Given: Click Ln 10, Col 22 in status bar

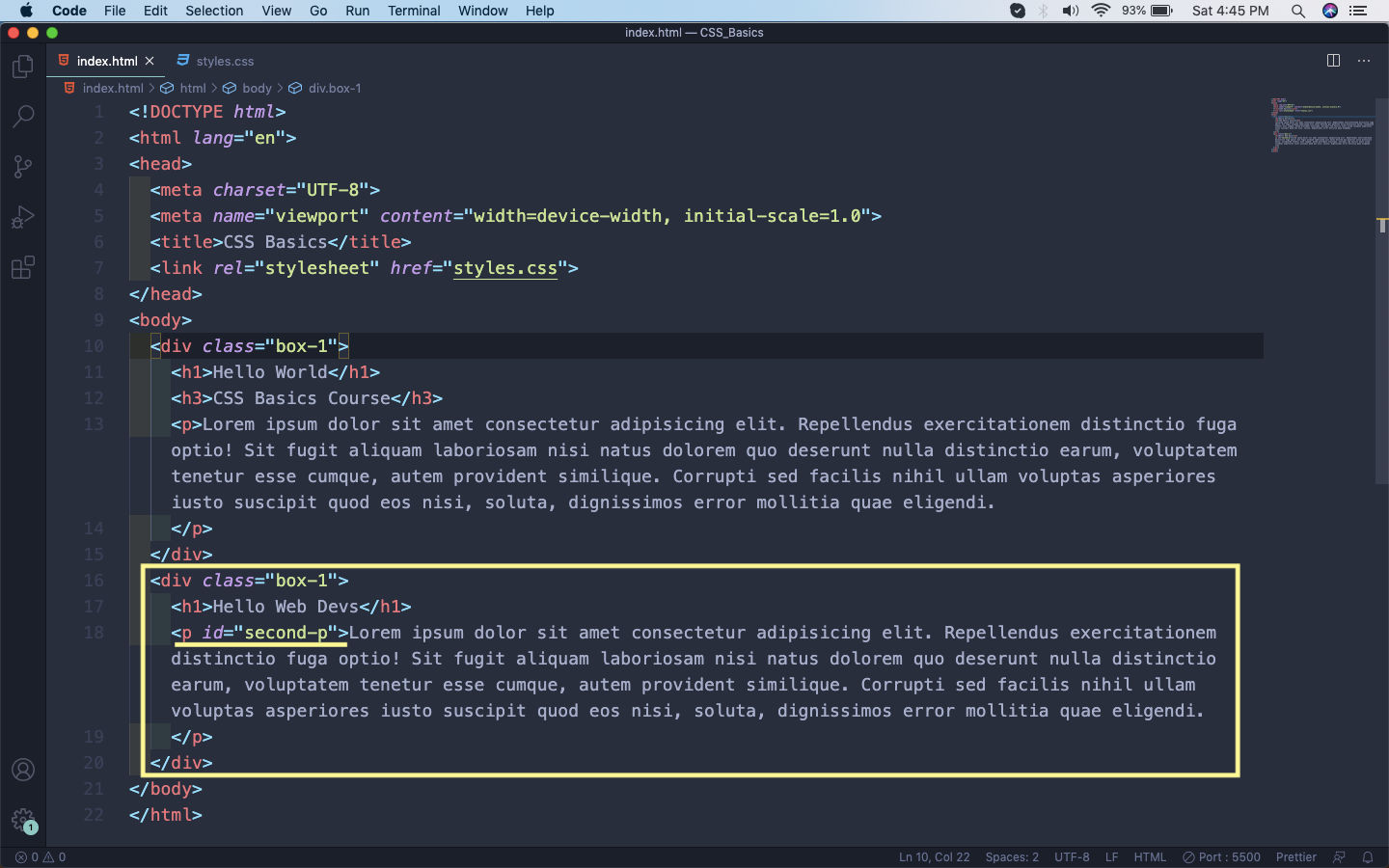Looking at the screenshot, I should (x=934, y=856).
